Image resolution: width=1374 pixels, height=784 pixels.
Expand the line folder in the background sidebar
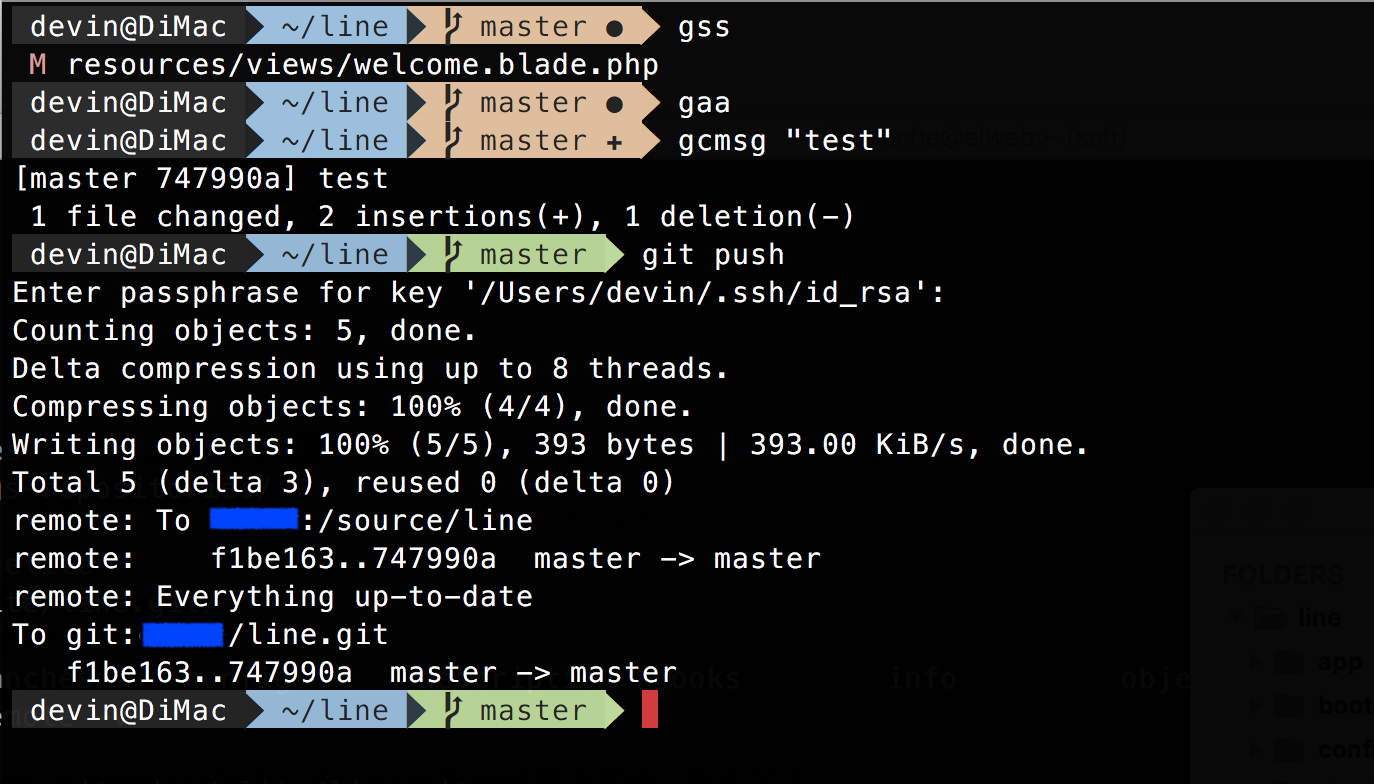tap(1236, 617)
